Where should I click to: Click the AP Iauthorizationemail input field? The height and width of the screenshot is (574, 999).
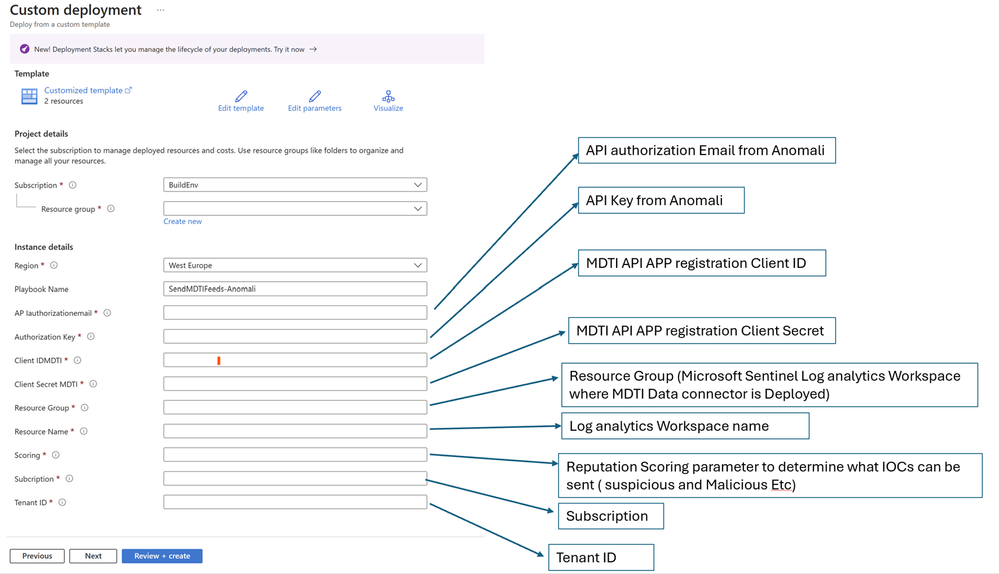[295, 312]
